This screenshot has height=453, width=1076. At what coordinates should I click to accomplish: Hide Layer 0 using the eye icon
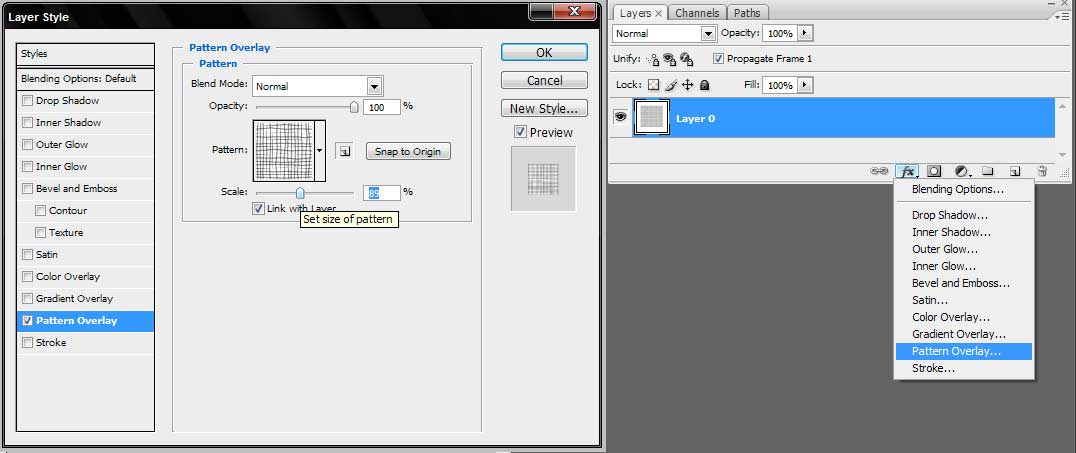point(620,118)
